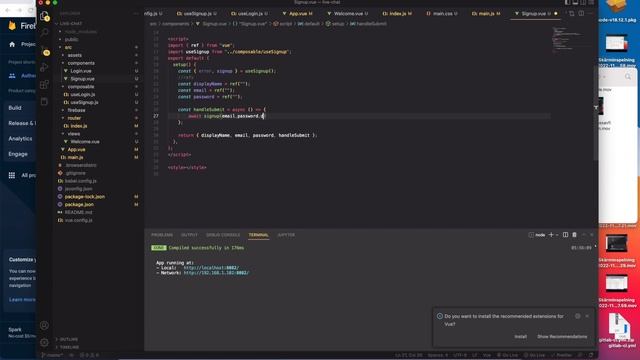Click the new terminal plus icon

pyautogui.click(x=551, y=235)
